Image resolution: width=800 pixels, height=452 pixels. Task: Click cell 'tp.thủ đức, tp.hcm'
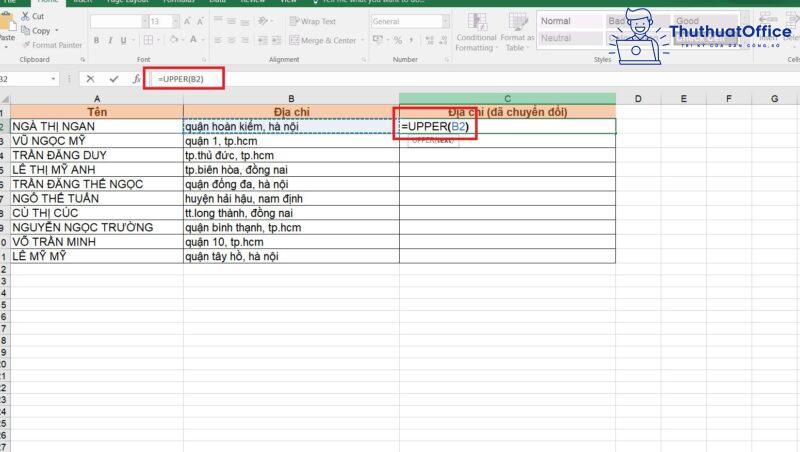click(x=291, y=155)
